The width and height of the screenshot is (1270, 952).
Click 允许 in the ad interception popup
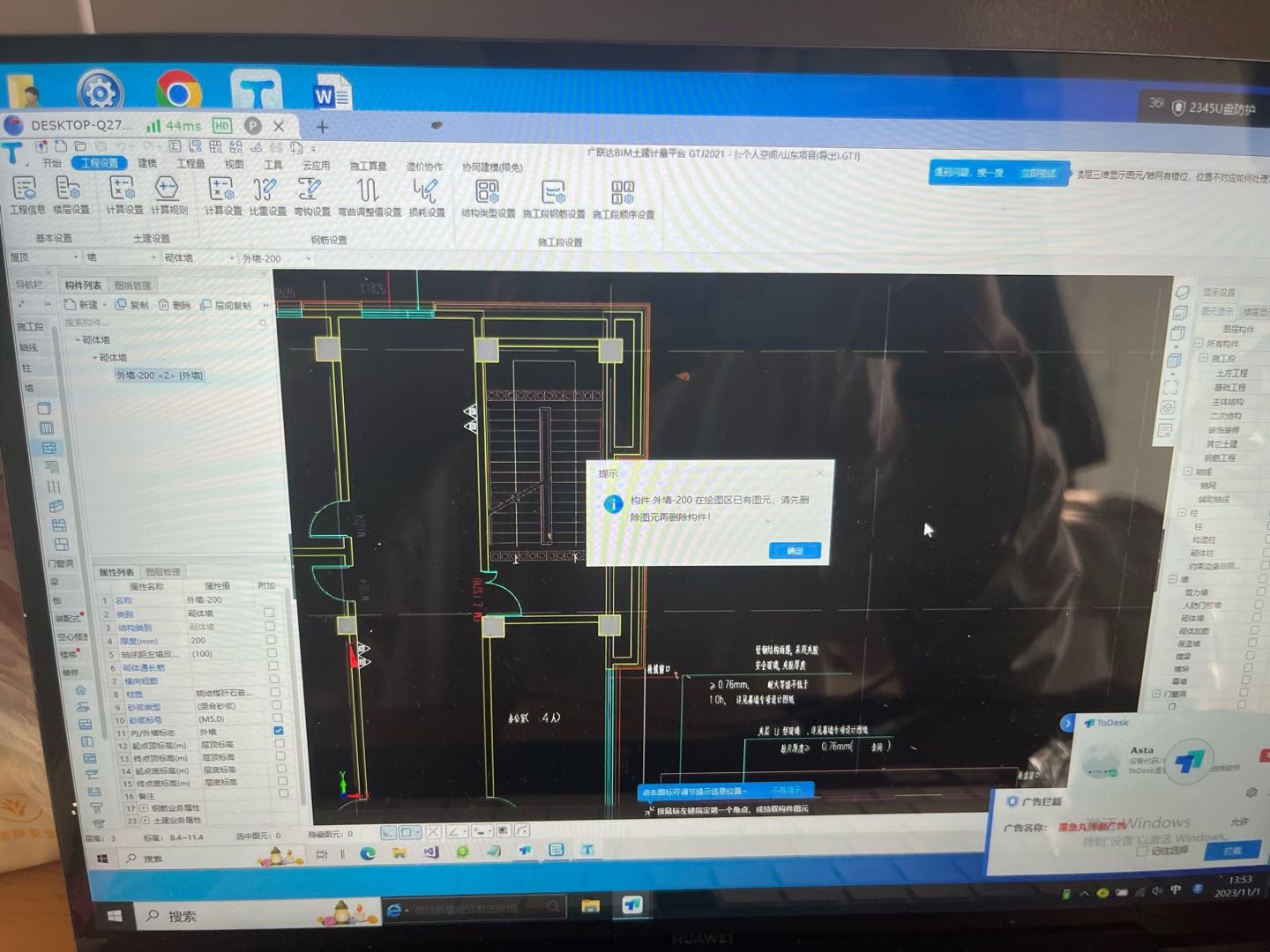click(1239, 821)
